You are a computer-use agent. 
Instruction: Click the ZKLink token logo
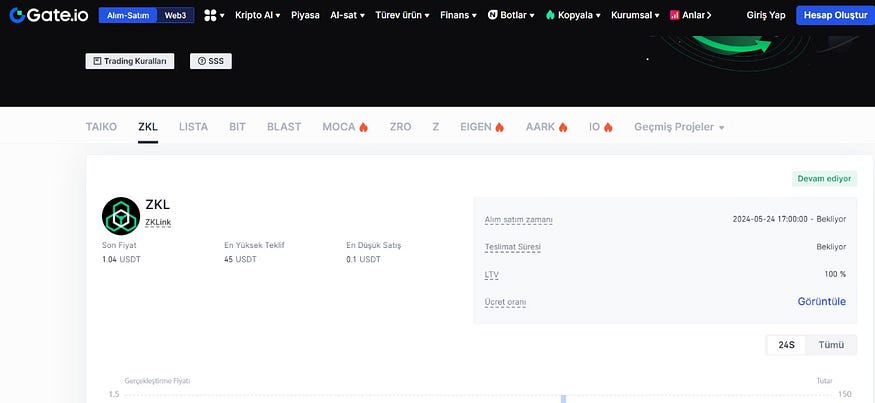121,216
